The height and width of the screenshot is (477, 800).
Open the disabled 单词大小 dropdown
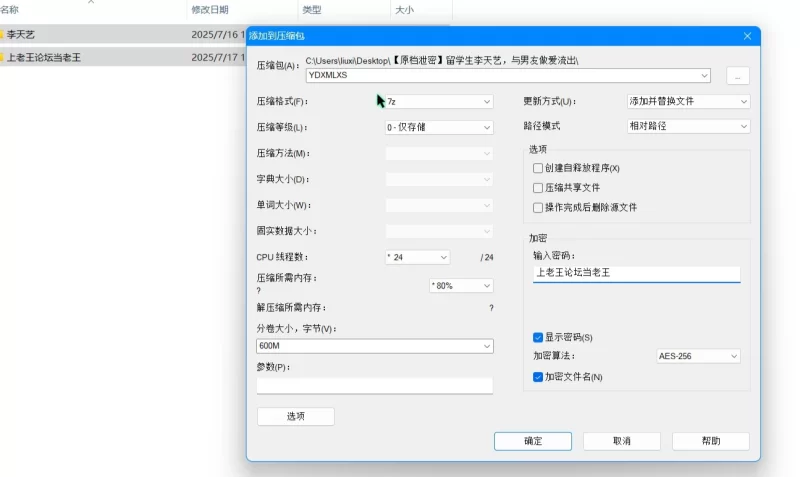coord(439,205)
